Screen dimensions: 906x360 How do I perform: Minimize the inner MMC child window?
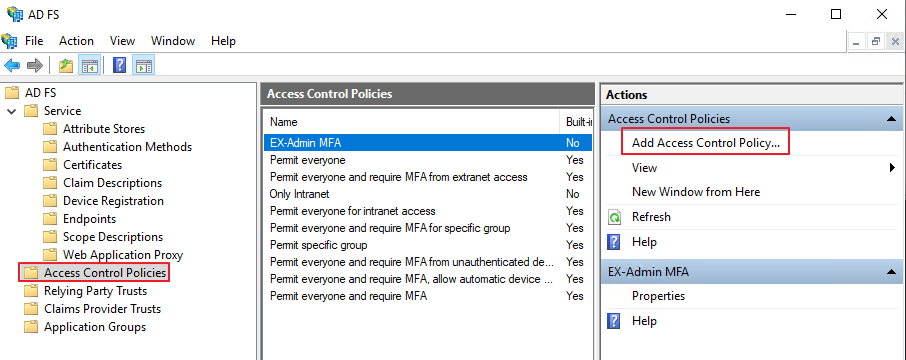click(x=856, y=42)
